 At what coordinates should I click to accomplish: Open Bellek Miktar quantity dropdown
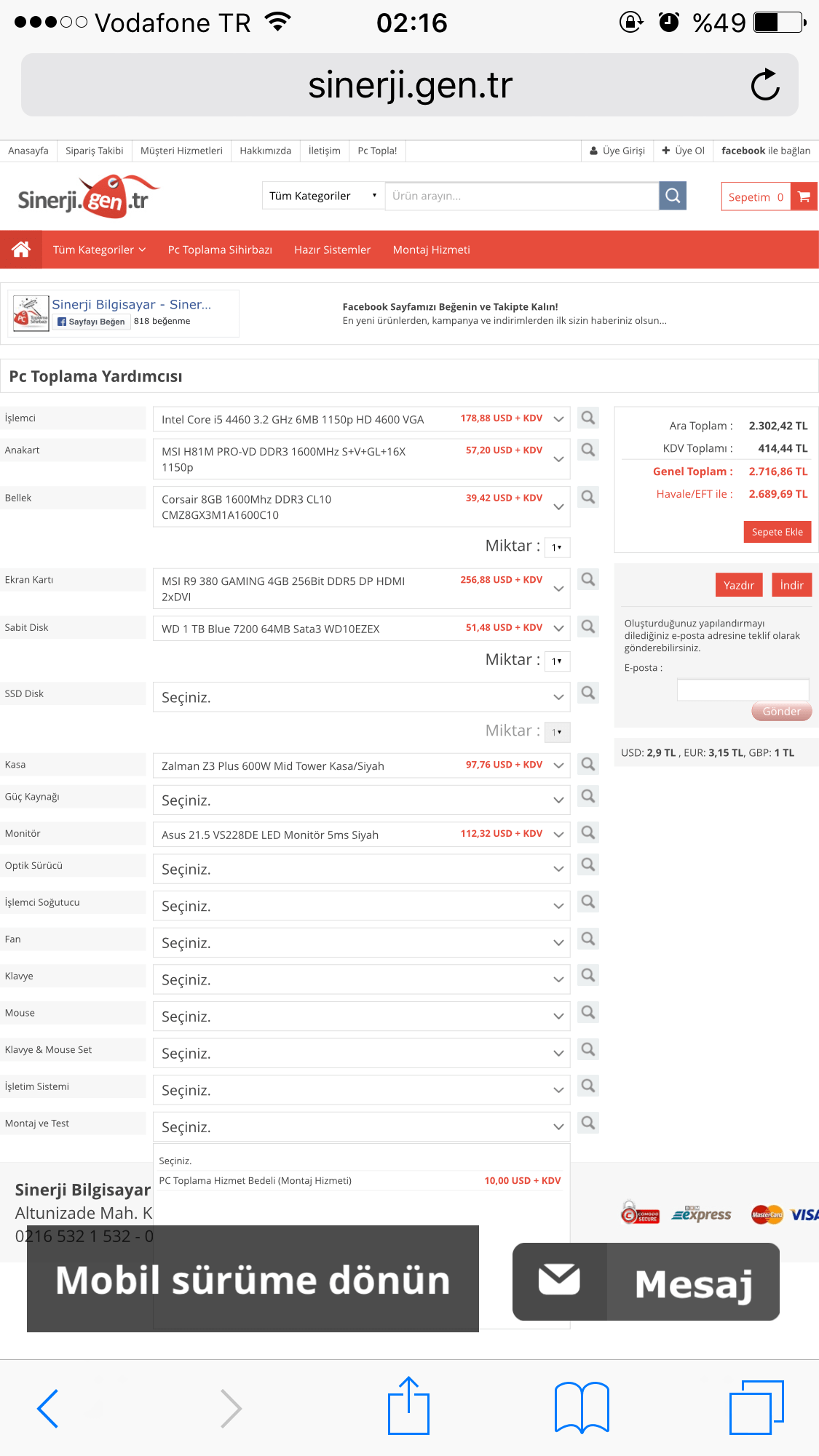[x=557, y=547]
